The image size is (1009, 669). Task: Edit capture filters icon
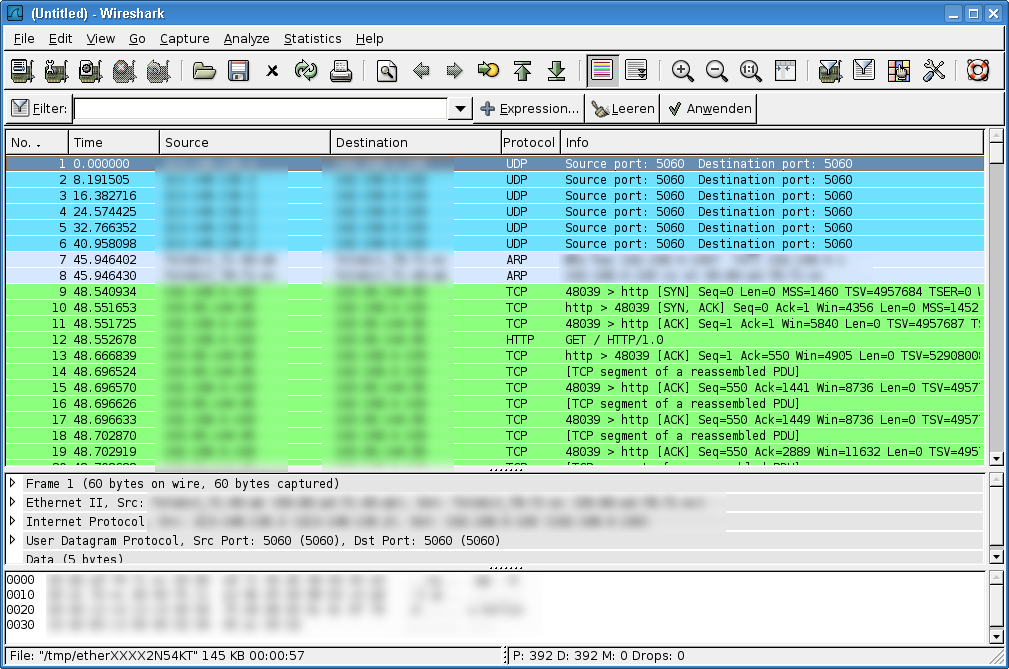[x=830, y=71]
